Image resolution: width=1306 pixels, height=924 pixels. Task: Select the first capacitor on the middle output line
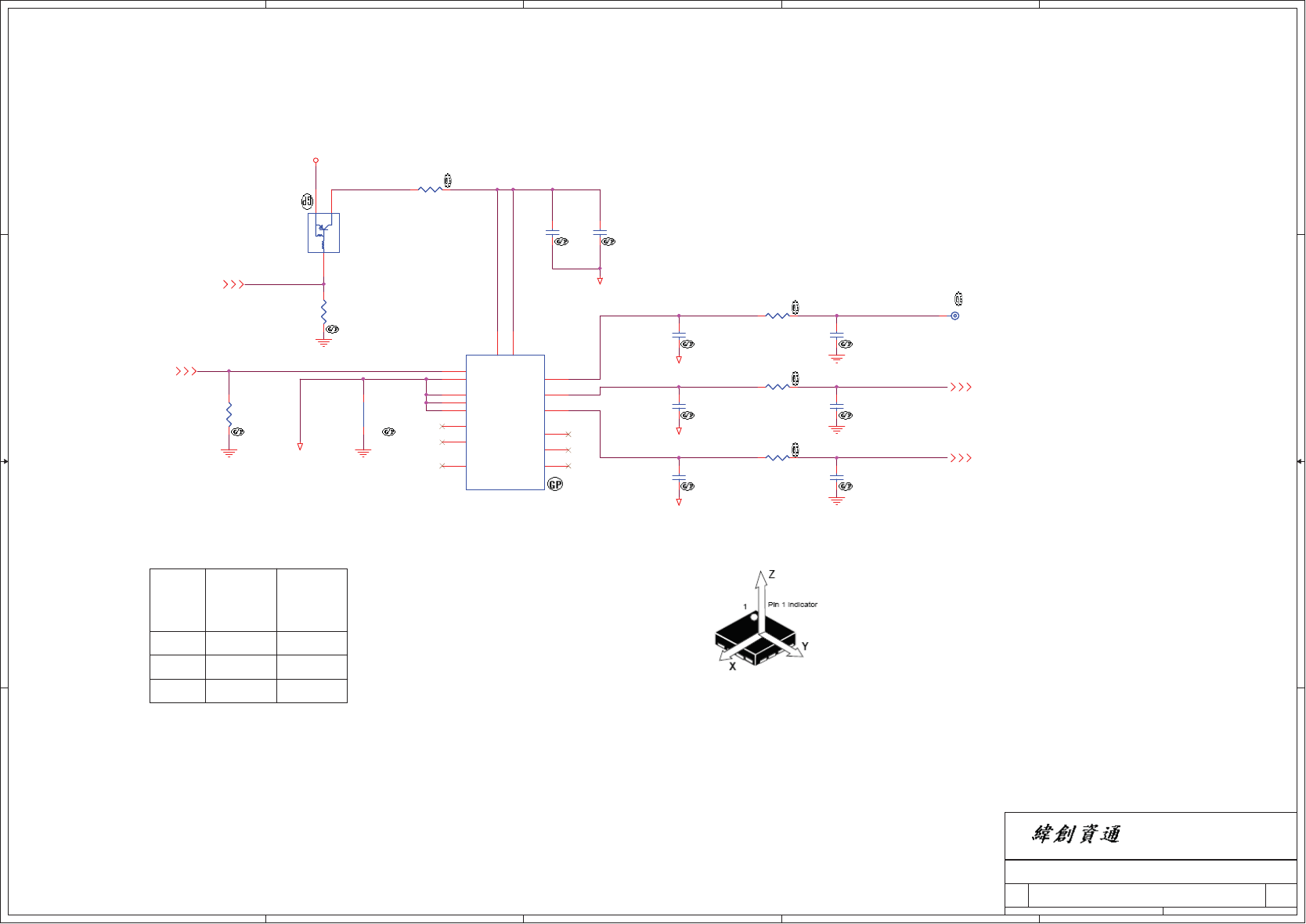coord(679,406)
